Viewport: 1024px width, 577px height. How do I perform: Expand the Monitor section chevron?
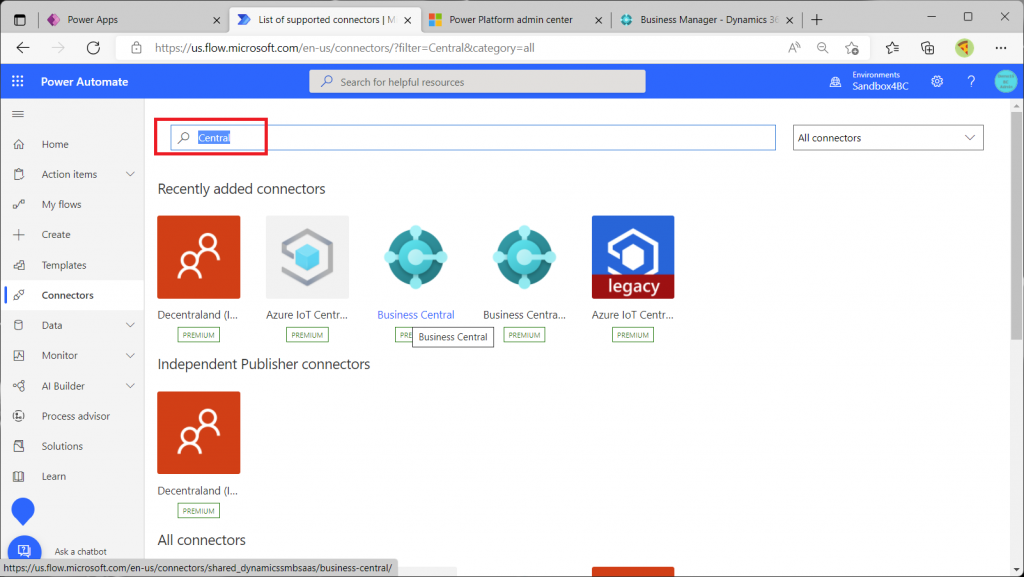pos(130,355)
